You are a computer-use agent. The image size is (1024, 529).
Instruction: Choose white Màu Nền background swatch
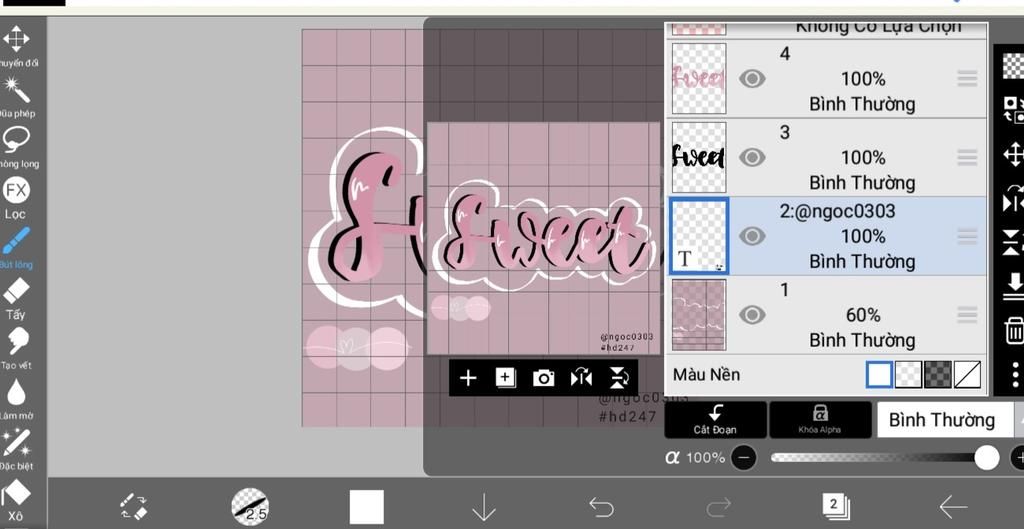(879, 375)
